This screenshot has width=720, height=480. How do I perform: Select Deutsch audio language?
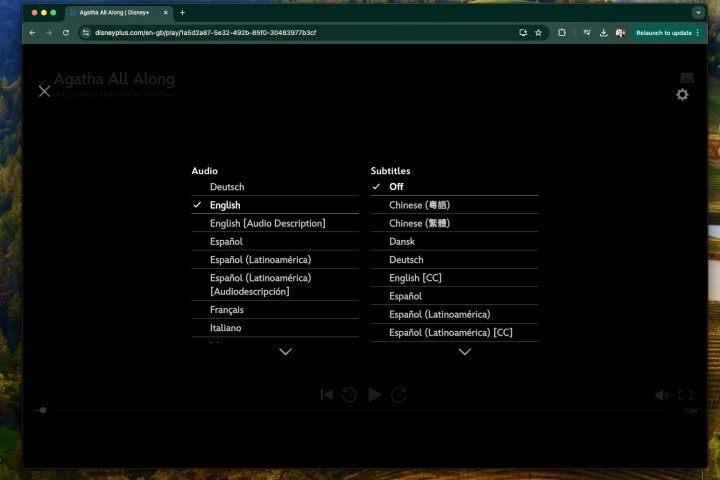tap(227, 187)
